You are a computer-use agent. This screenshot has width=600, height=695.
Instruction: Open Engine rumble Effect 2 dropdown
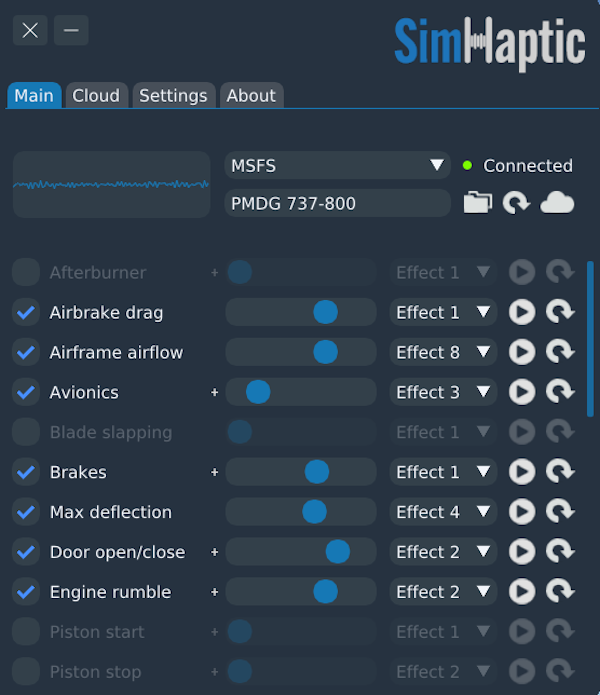[x=443, y=591]
